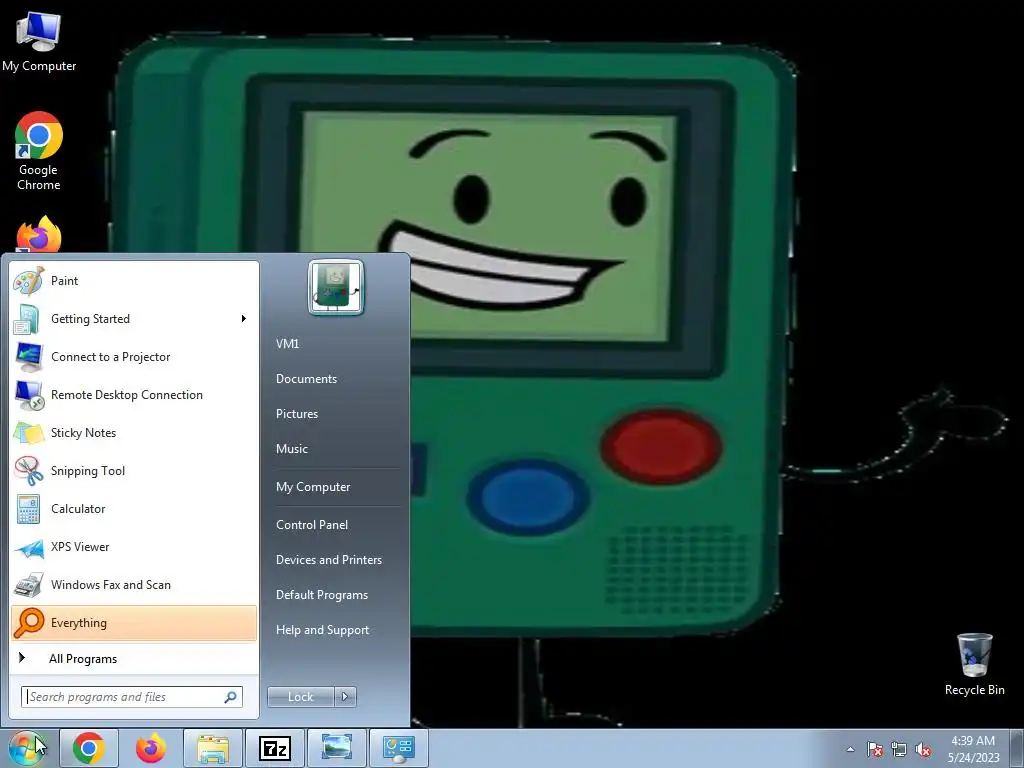Open Calculator icon in Start menu
The width and height of the screenshot is (1024, 768).
[x=28, y=509]
